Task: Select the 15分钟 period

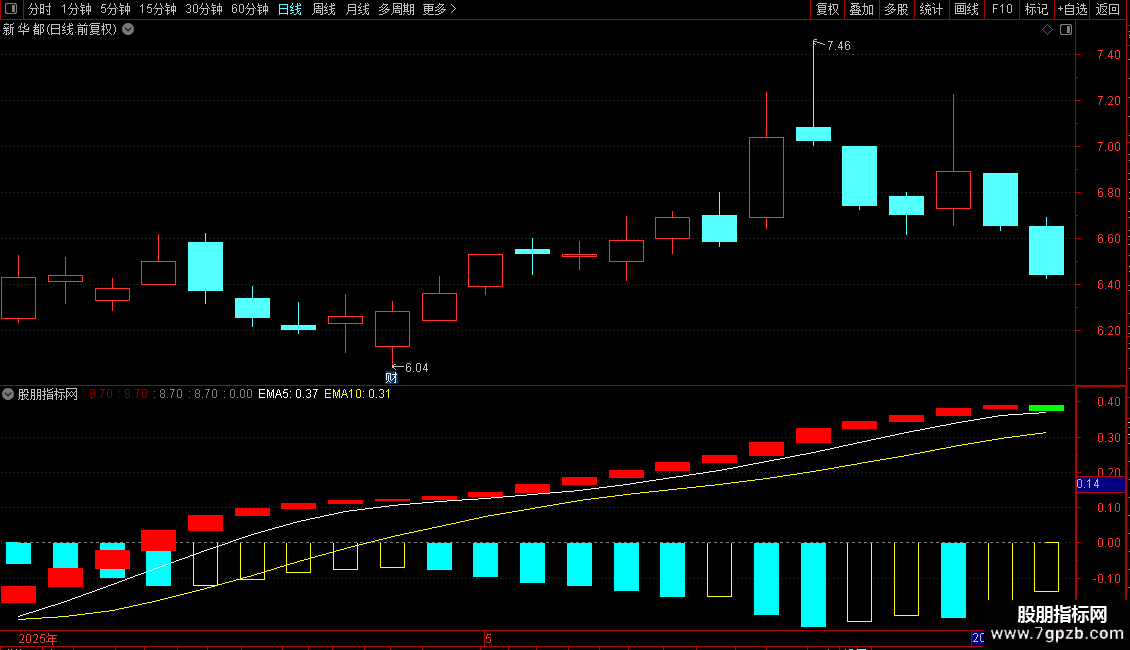Action: point(158,9)
